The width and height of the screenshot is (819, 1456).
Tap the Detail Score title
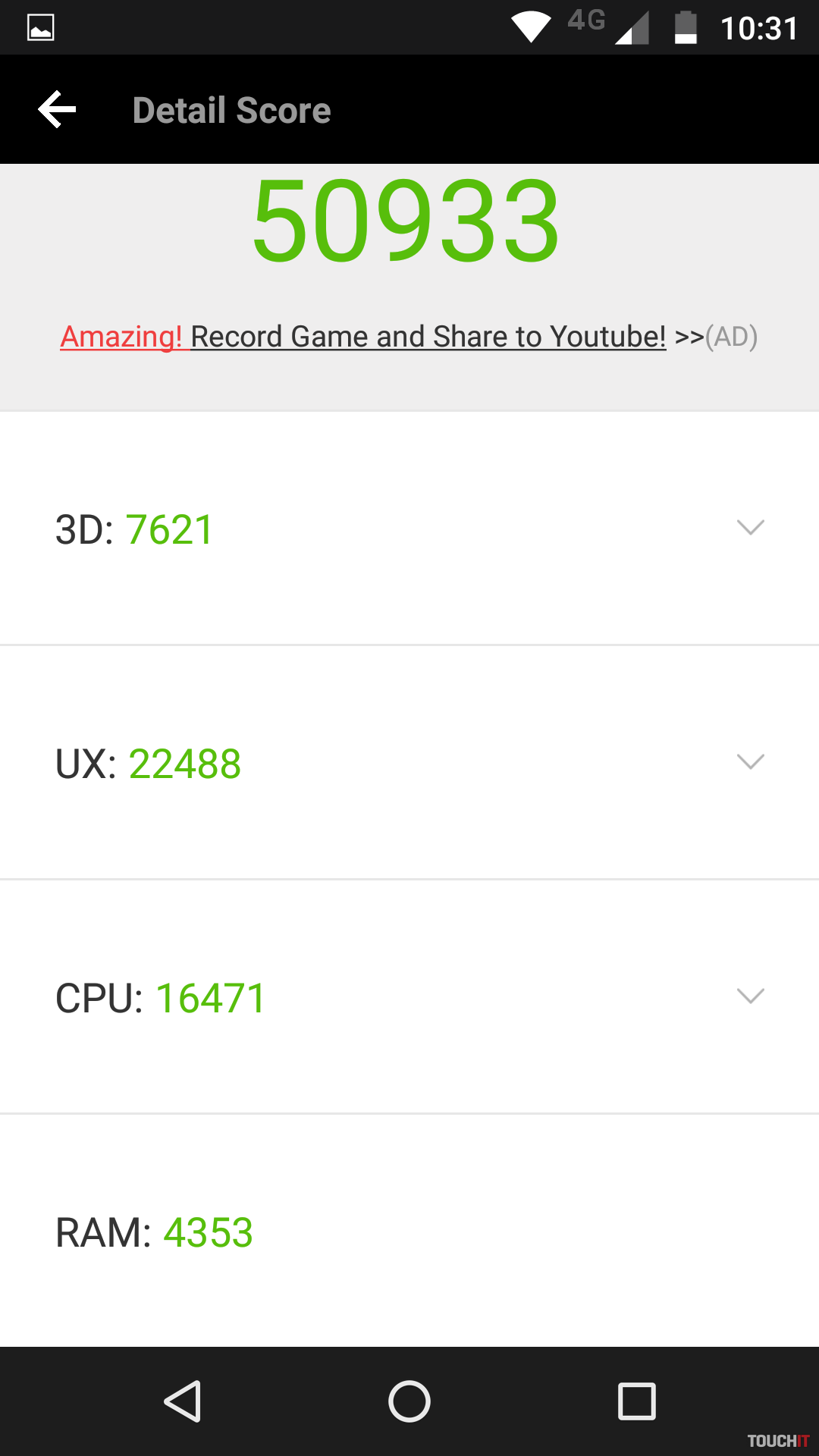pyautogui.click(x=232, y=111)
